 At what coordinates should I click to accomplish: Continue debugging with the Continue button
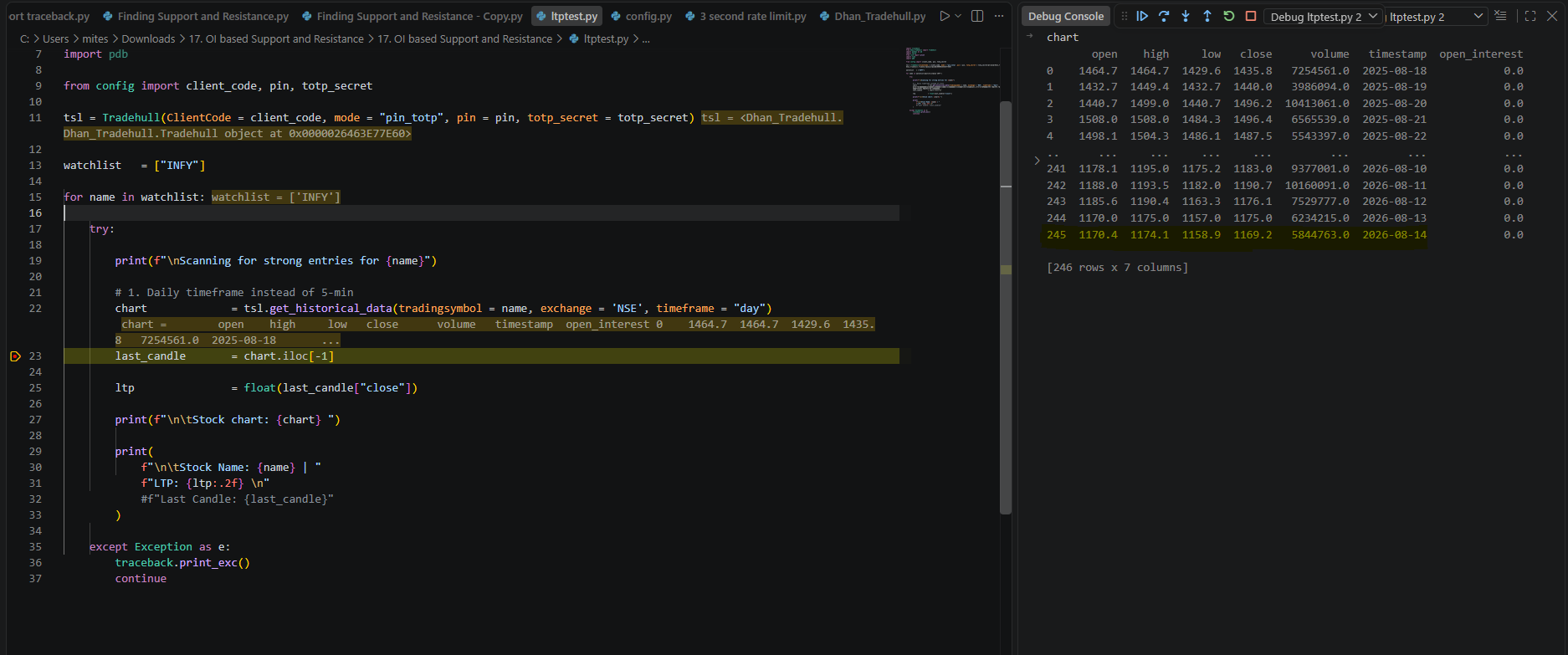click(1142, 16)
